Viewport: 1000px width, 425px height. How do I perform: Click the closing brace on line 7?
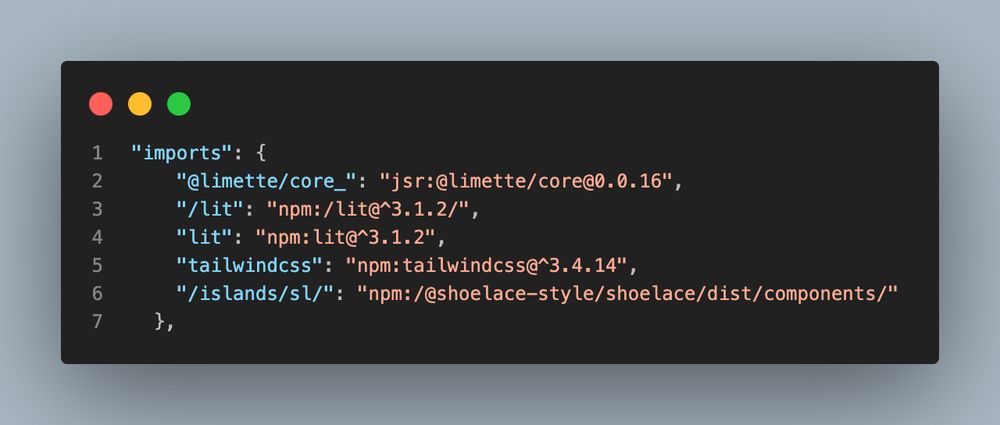coord(159,322)
